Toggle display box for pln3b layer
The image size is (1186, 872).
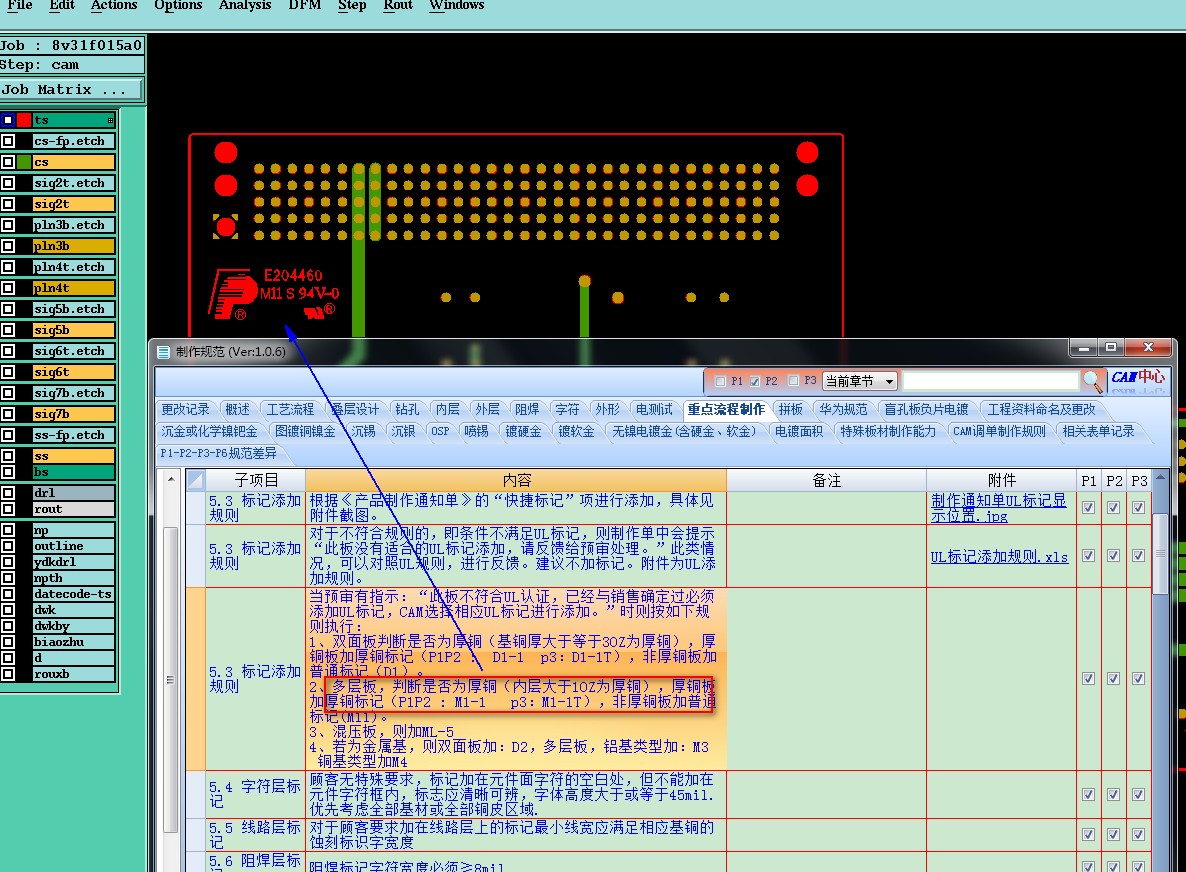[8, 246]
